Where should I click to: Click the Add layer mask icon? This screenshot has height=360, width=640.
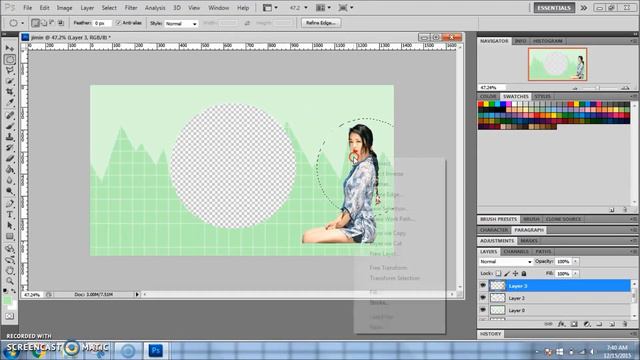[574, 324]
